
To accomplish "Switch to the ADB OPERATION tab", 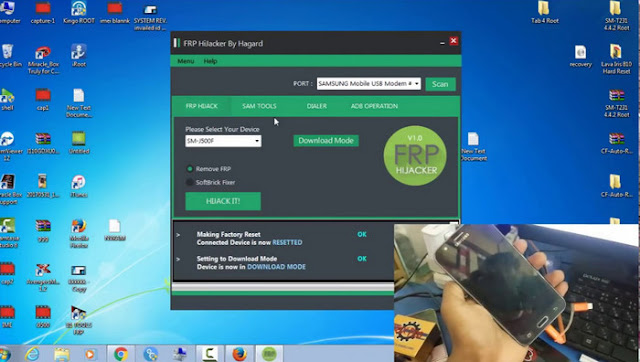I will pyautogui.click(x=374, y=106).
